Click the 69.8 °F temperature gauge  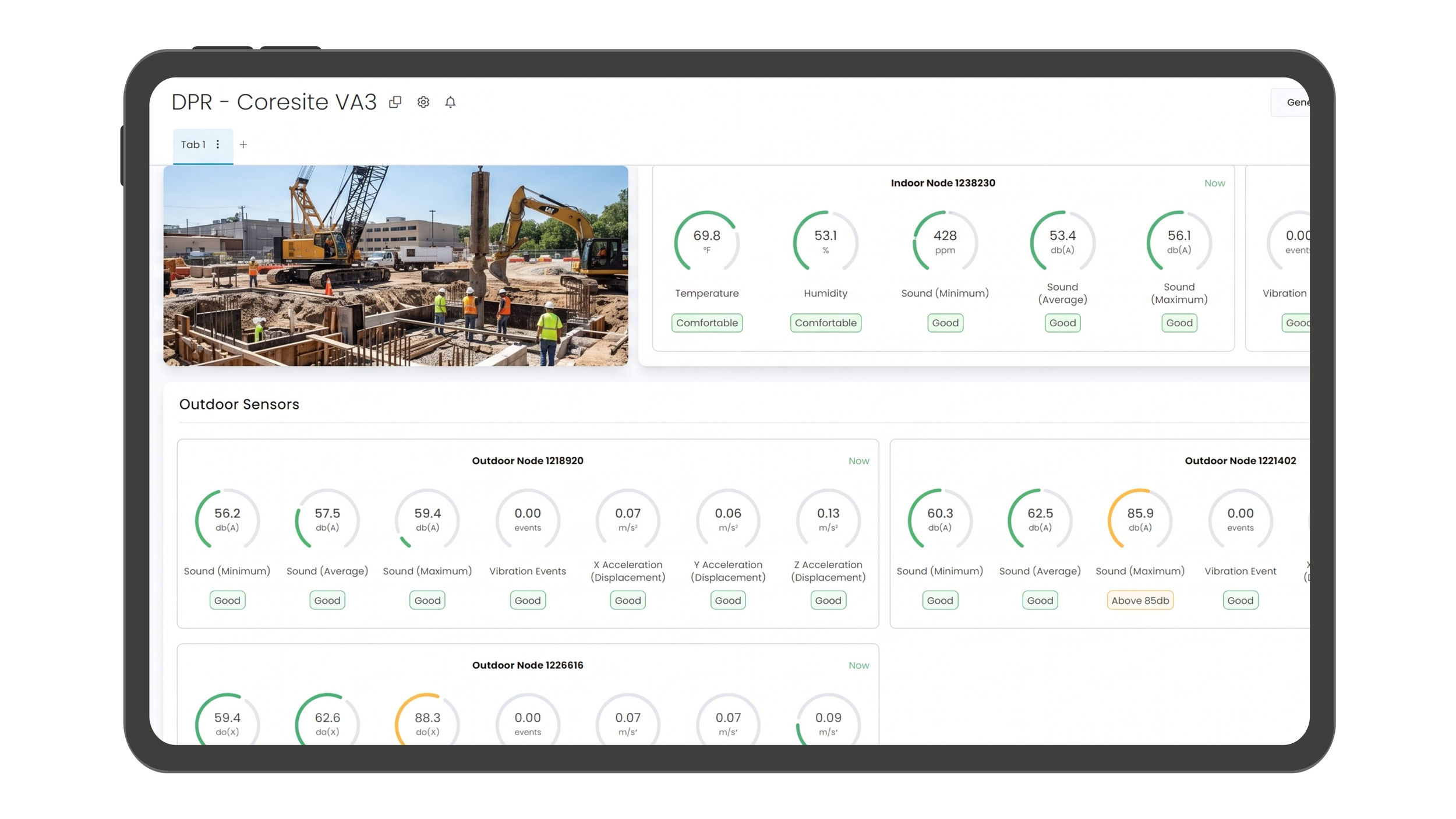pyautogui.click(x=706, y=242)
